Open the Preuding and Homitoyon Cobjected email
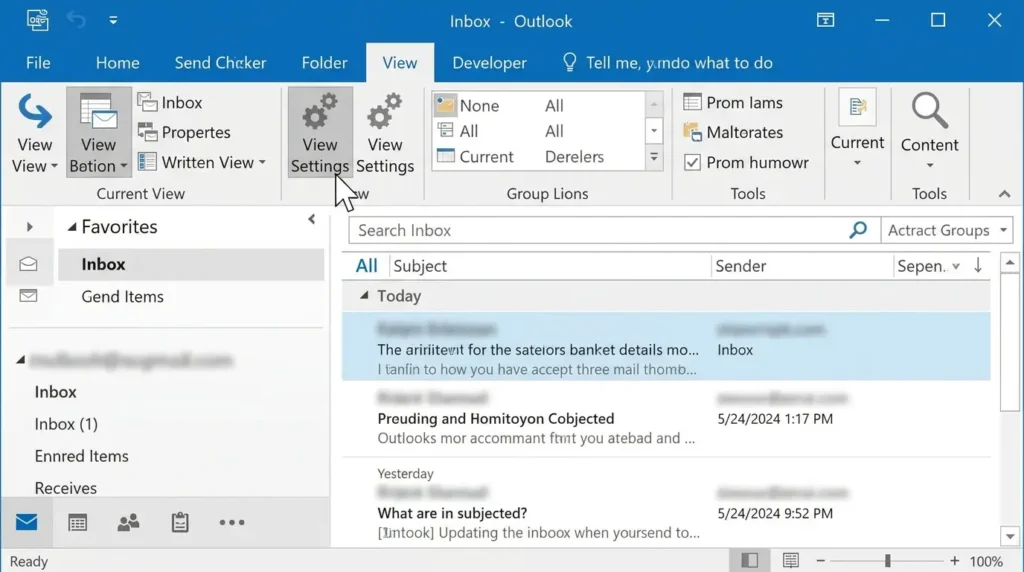Screen dimensions: 1024x572 point(666,419)
